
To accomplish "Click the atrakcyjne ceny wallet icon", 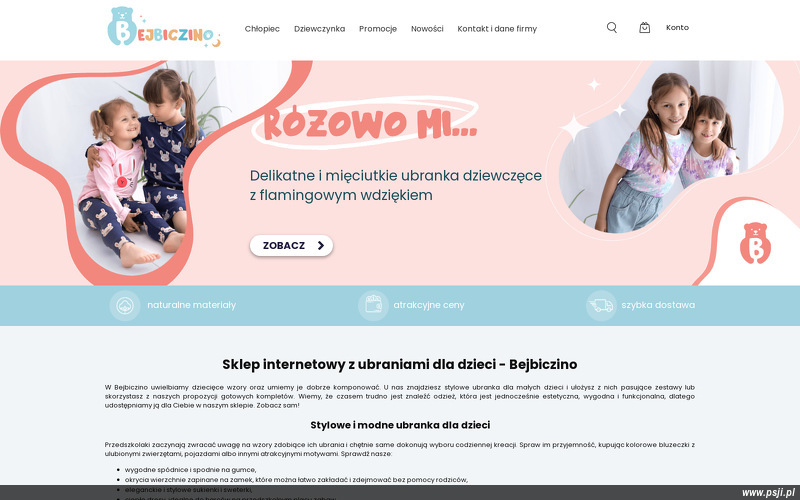I will coord(373,306).
